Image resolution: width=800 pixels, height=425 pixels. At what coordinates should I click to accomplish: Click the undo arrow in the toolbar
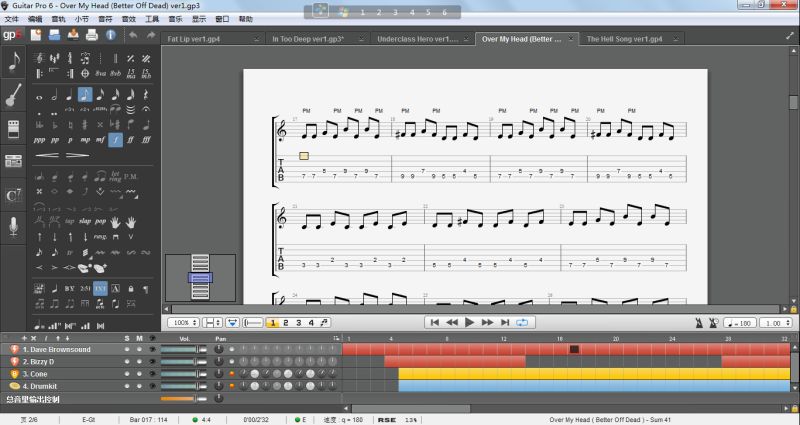point(134,35)
